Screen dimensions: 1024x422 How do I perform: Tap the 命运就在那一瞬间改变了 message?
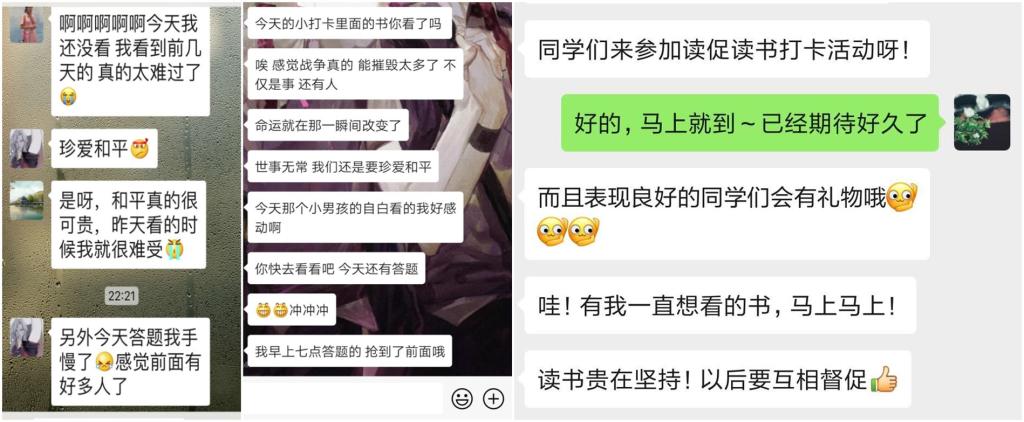coord(328,125)
